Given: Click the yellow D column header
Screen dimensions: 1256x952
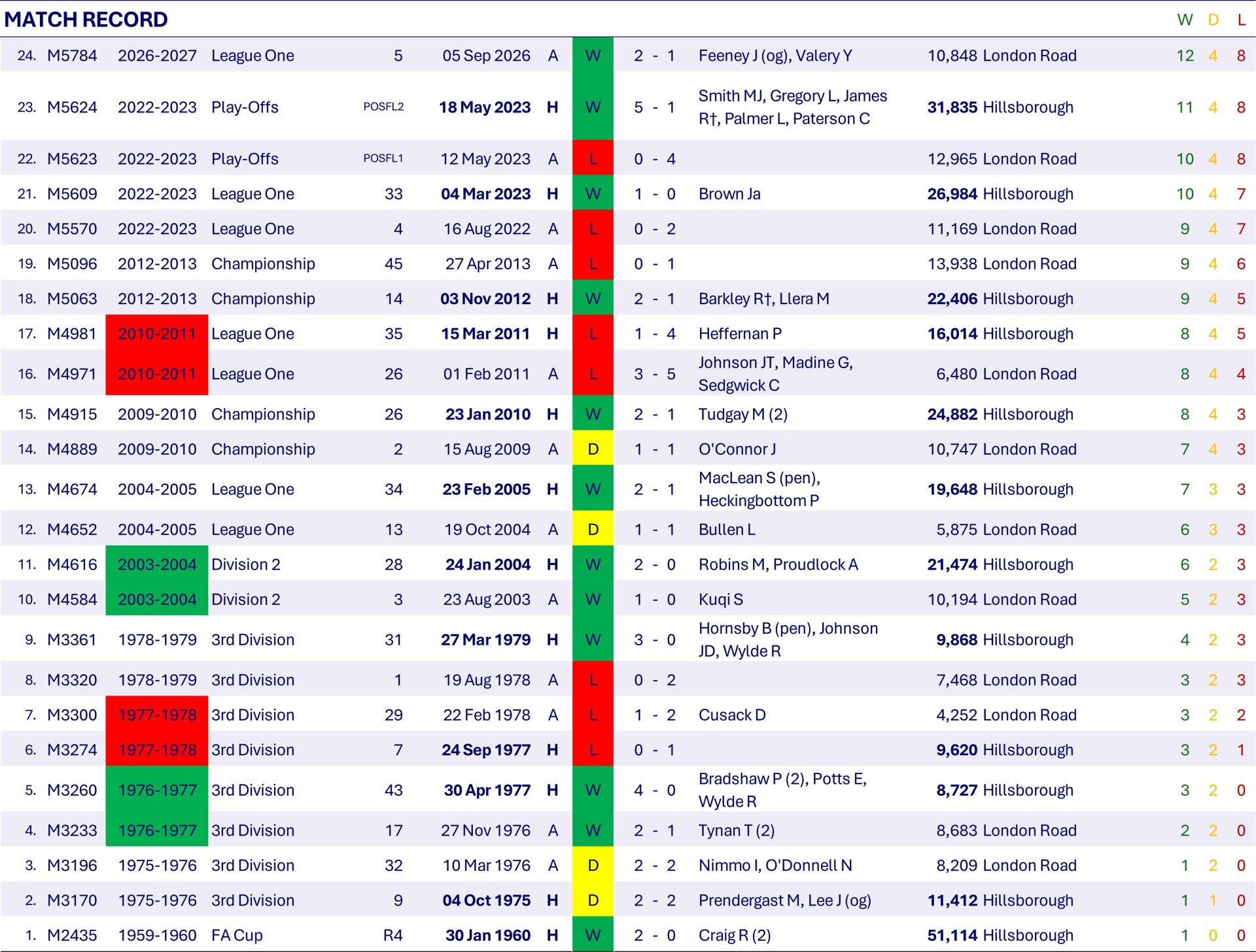Looking at the screenshot, I should coord(1213,20).
